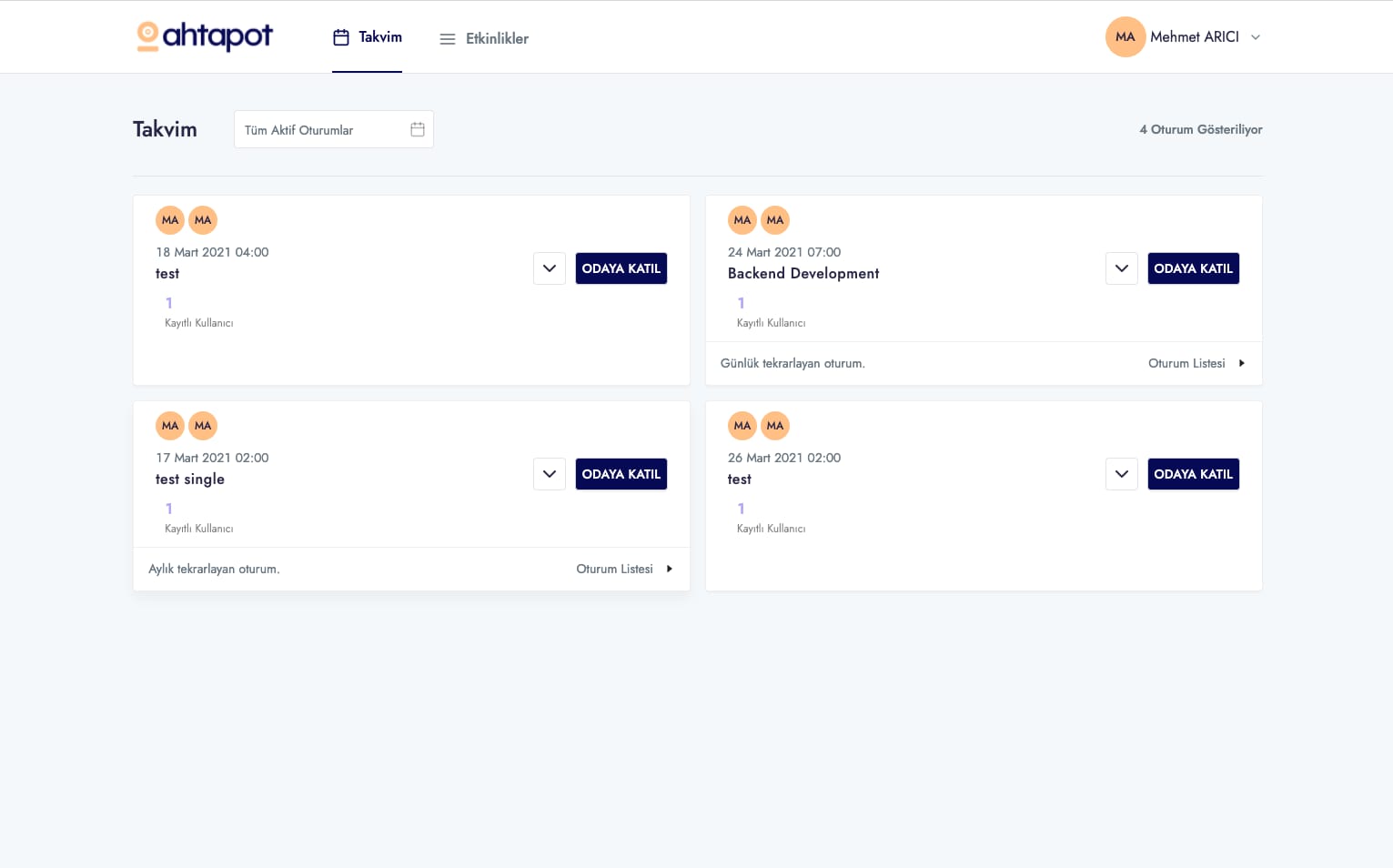Click second MA avatar on 26 Mart card
Image resolution: width=1393 pixels, height=868 pixels.
click(775, 426)
